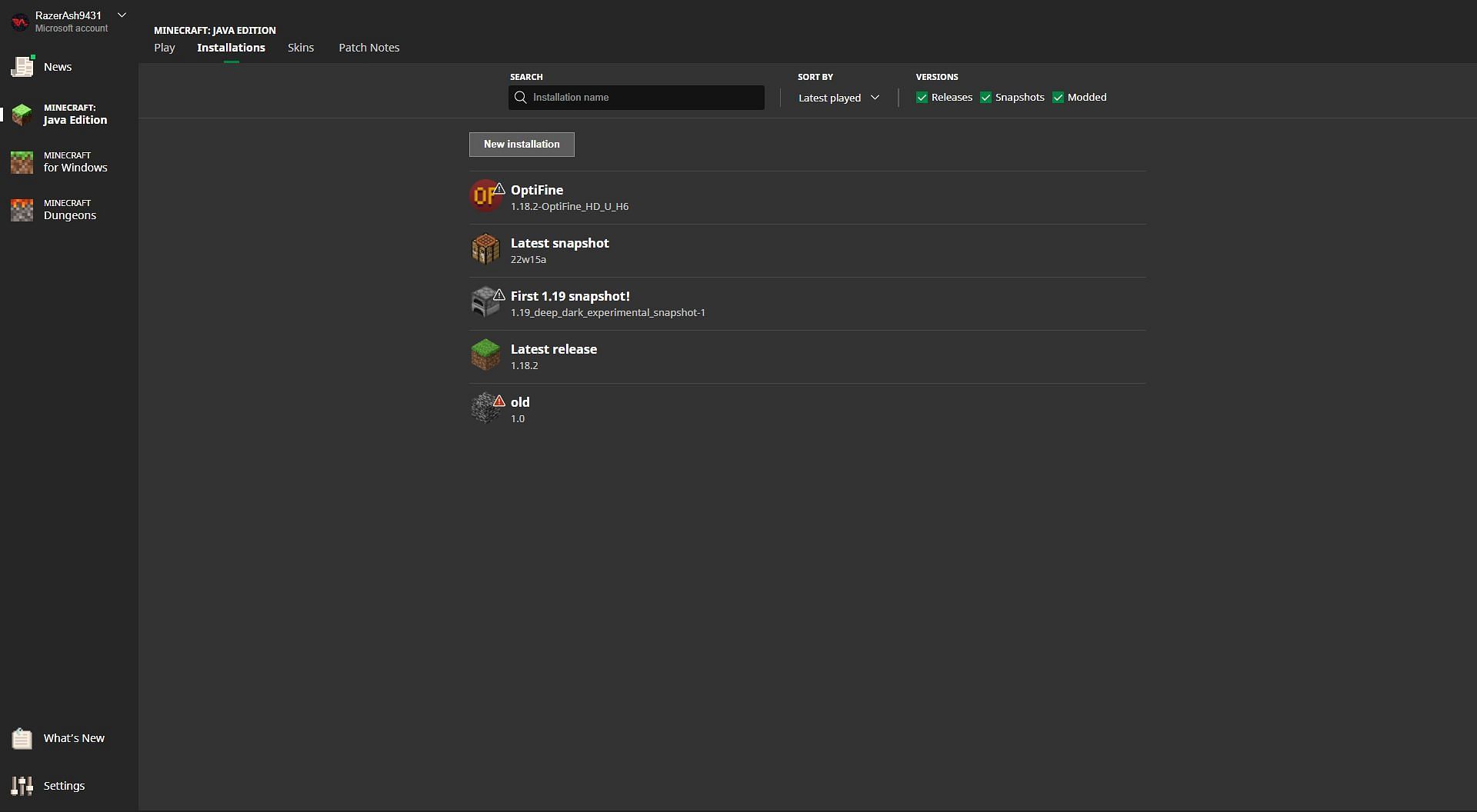This screenshot has width=1477, height=812.
Task: Switch to the Skins tab
Action: (301, 48)
